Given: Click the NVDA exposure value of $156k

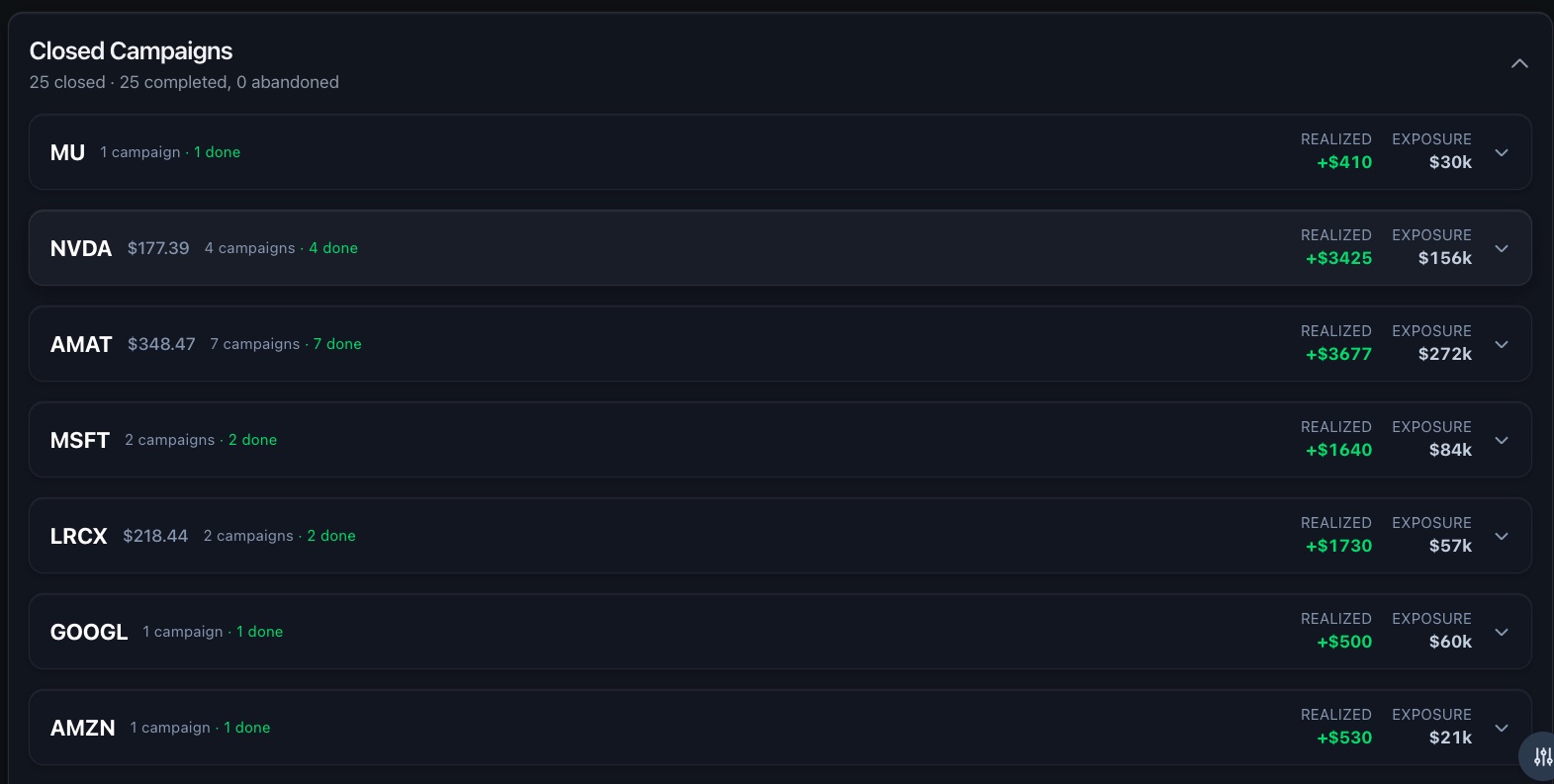Looking at the screenshot, I should coord(1444,258).
